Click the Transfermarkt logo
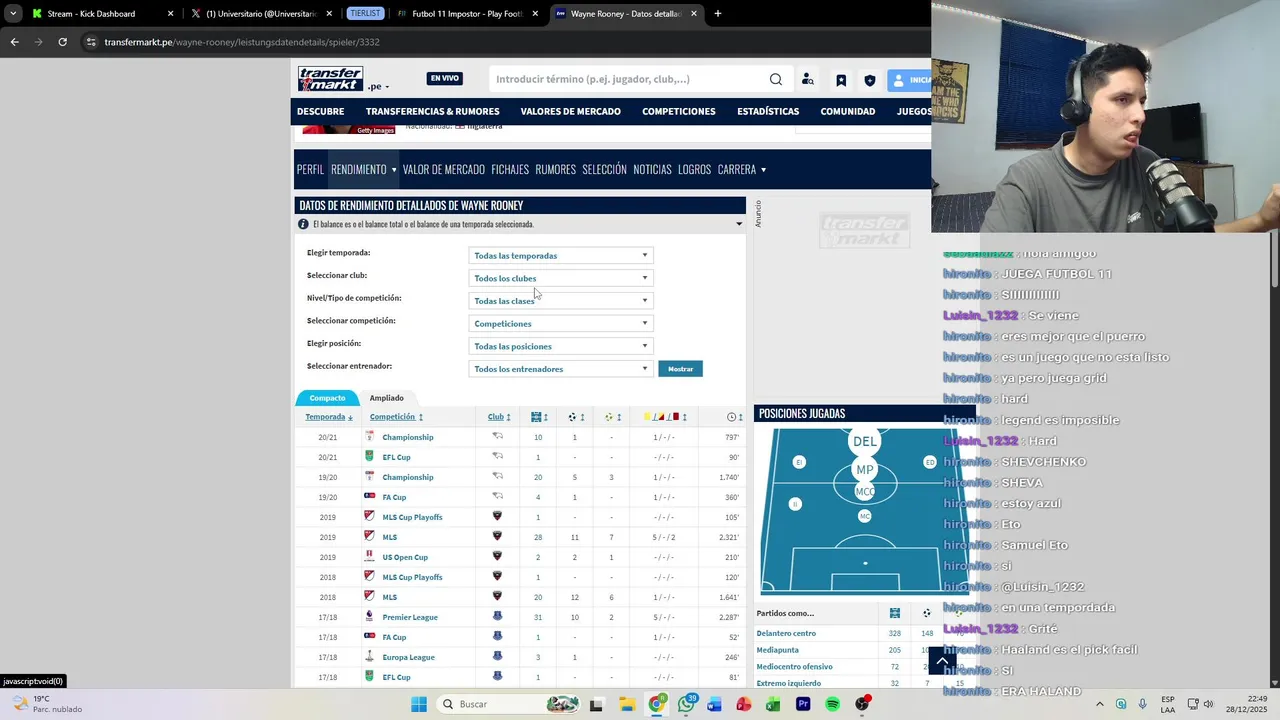The height and width of the screenshot is (720, 1280). (330, 79)
